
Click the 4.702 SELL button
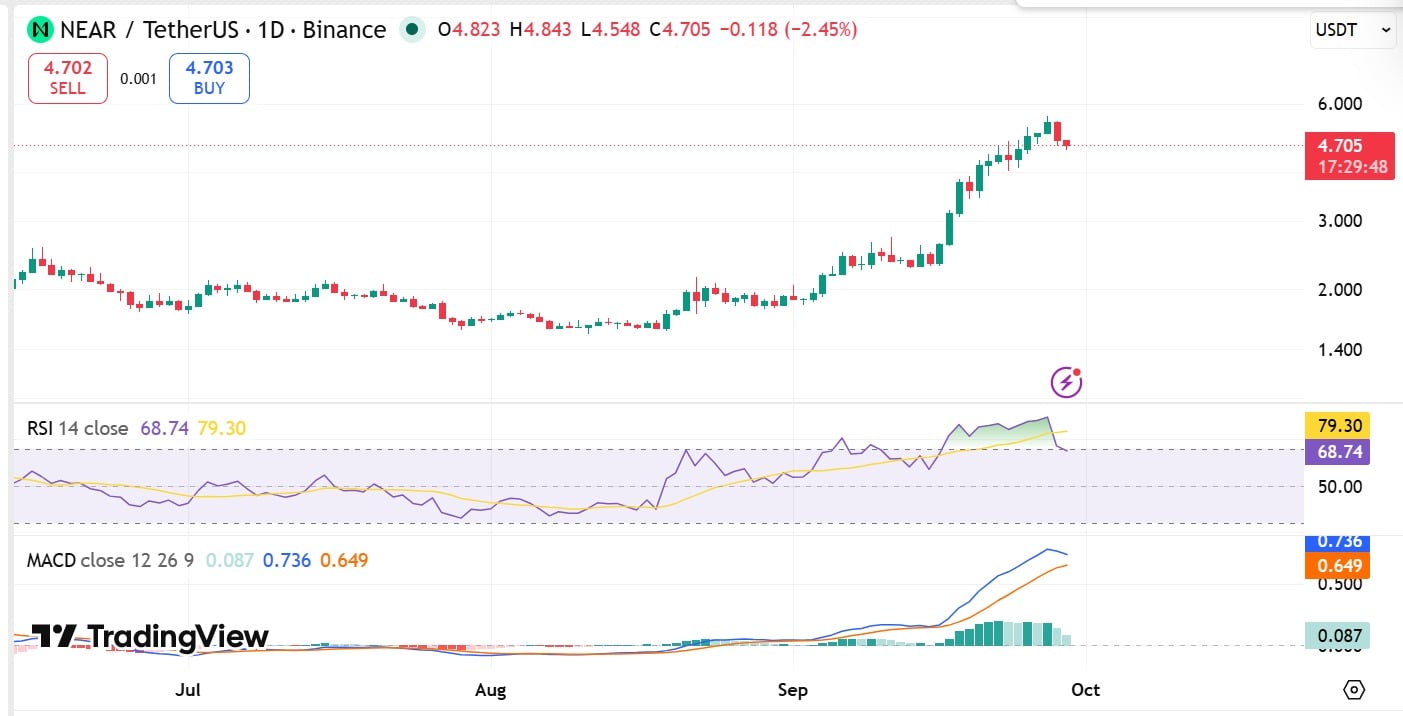[x=68, y=78]
